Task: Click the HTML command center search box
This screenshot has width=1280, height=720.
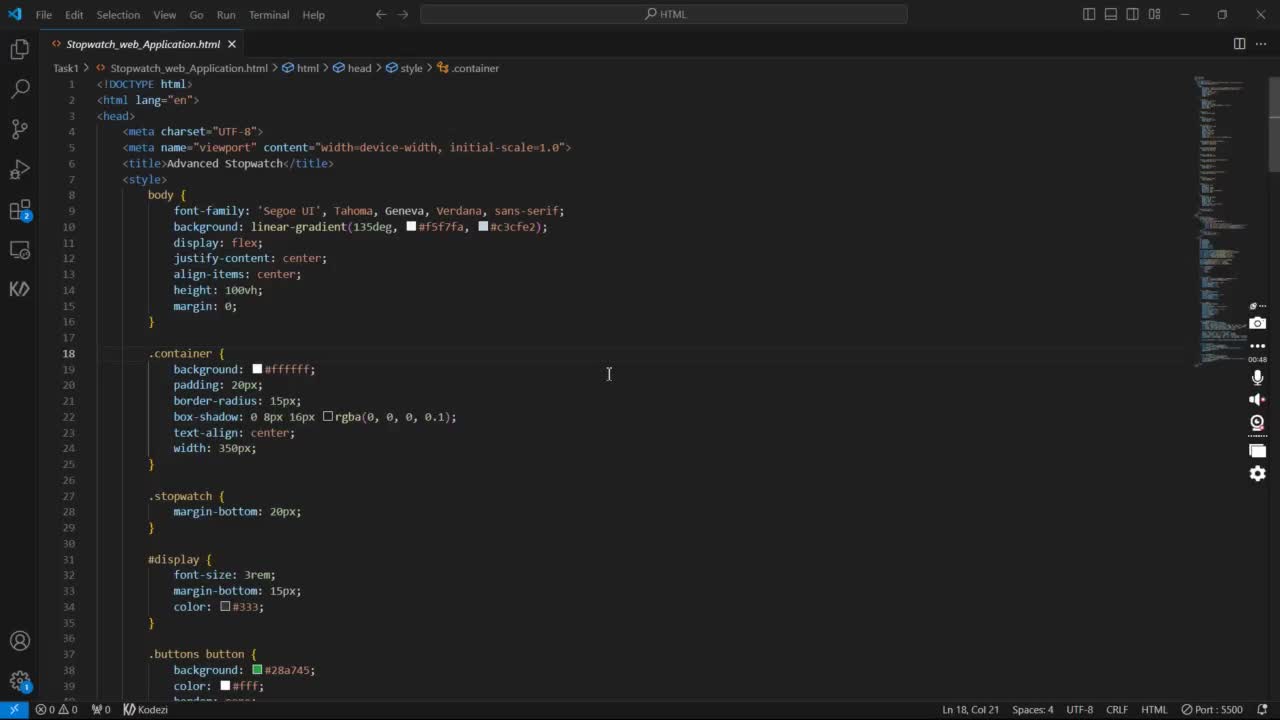Action: [664, 14]
